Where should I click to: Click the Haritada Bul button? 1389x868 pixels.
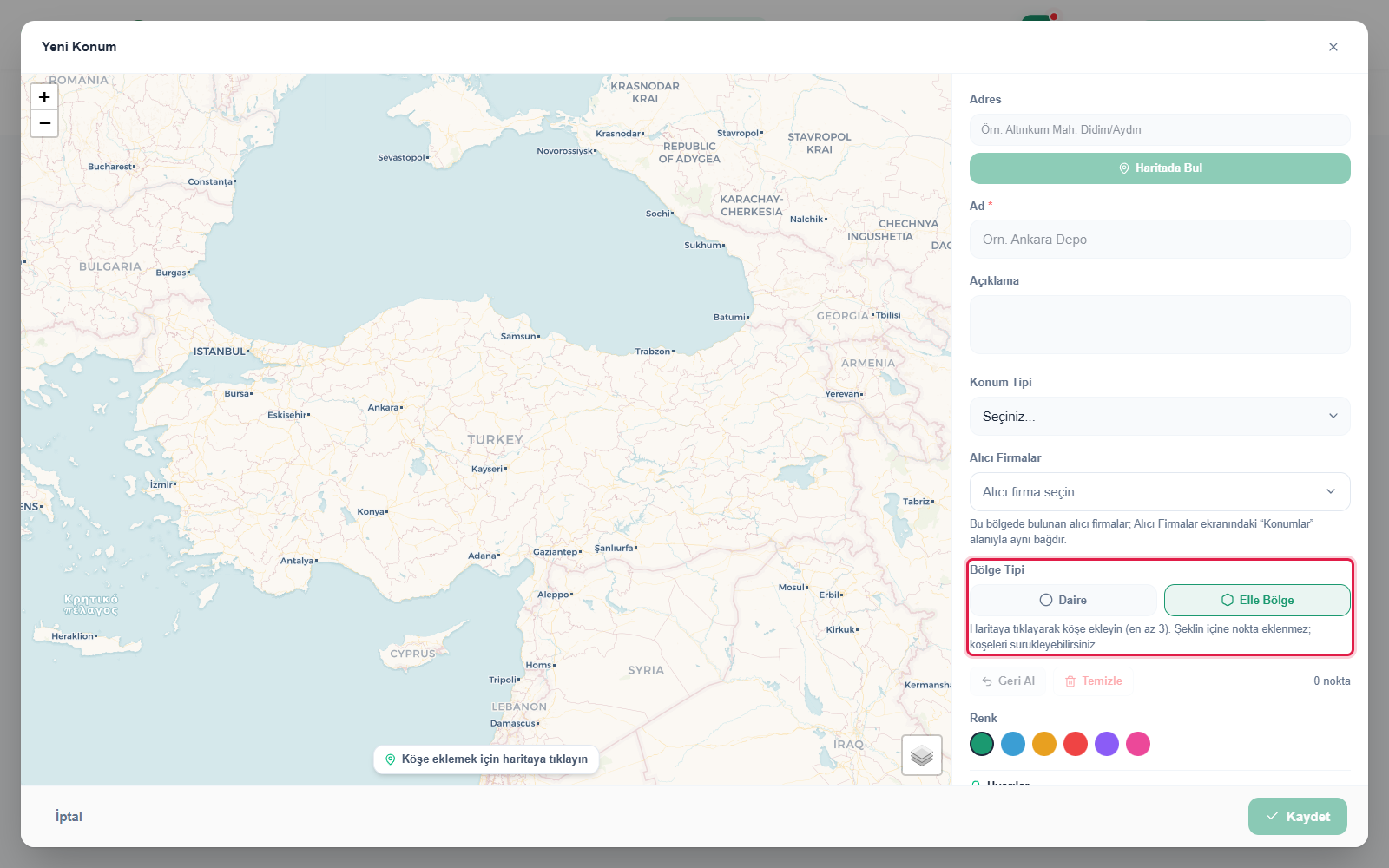(1160, 168)
